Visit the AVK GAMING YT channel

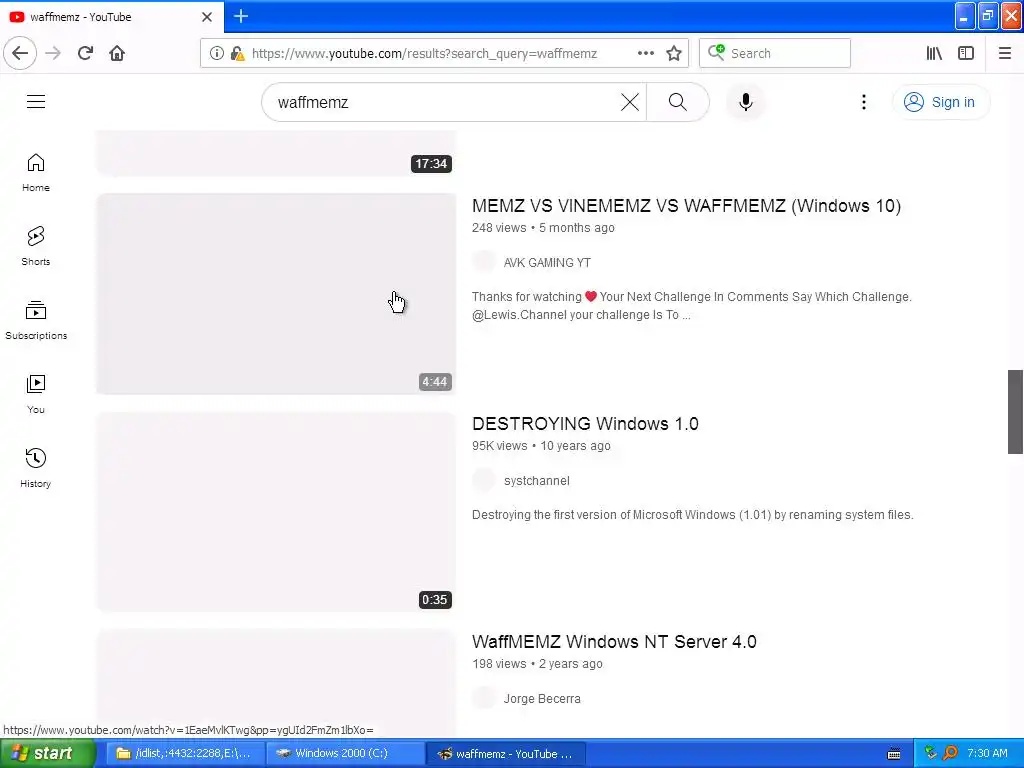547,263
